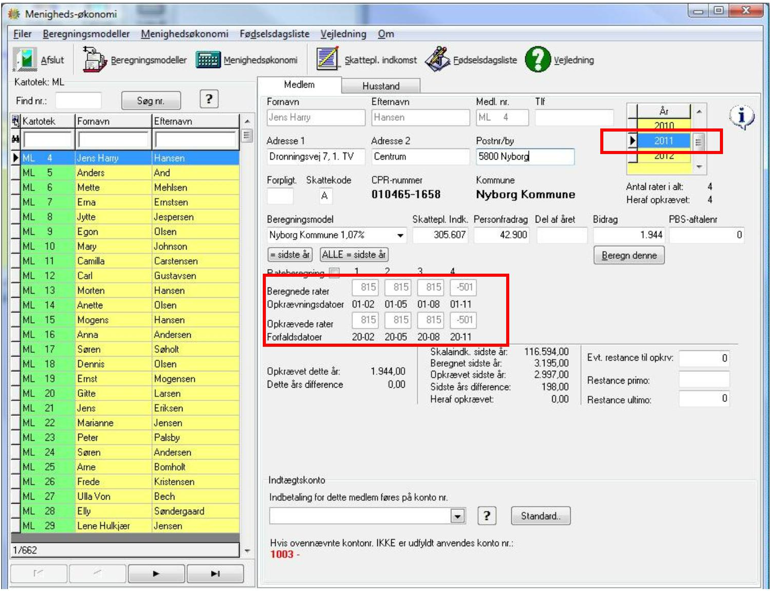The height and width of the screenshot is (592, 773).
Task: Expand the Beregningsmodel dropdown
Action: tap(400, 236)
